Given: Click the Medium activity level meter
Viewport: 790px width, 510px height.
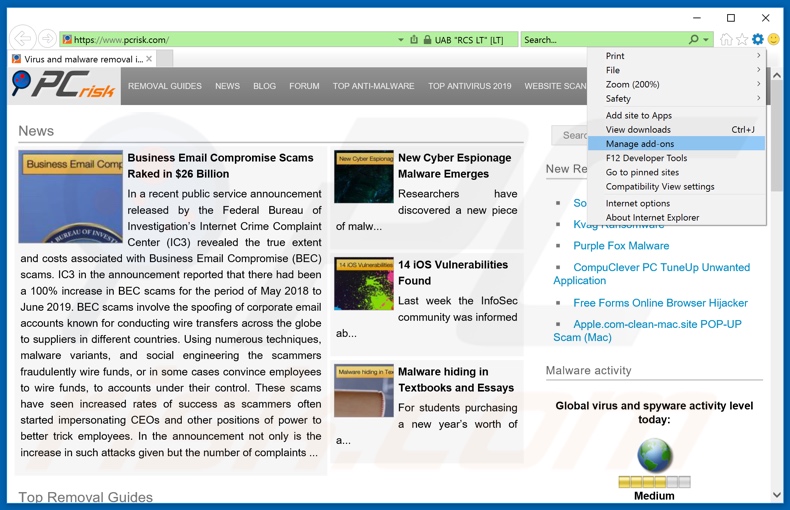Looking at the screenshot, I should tap(654, 482).
